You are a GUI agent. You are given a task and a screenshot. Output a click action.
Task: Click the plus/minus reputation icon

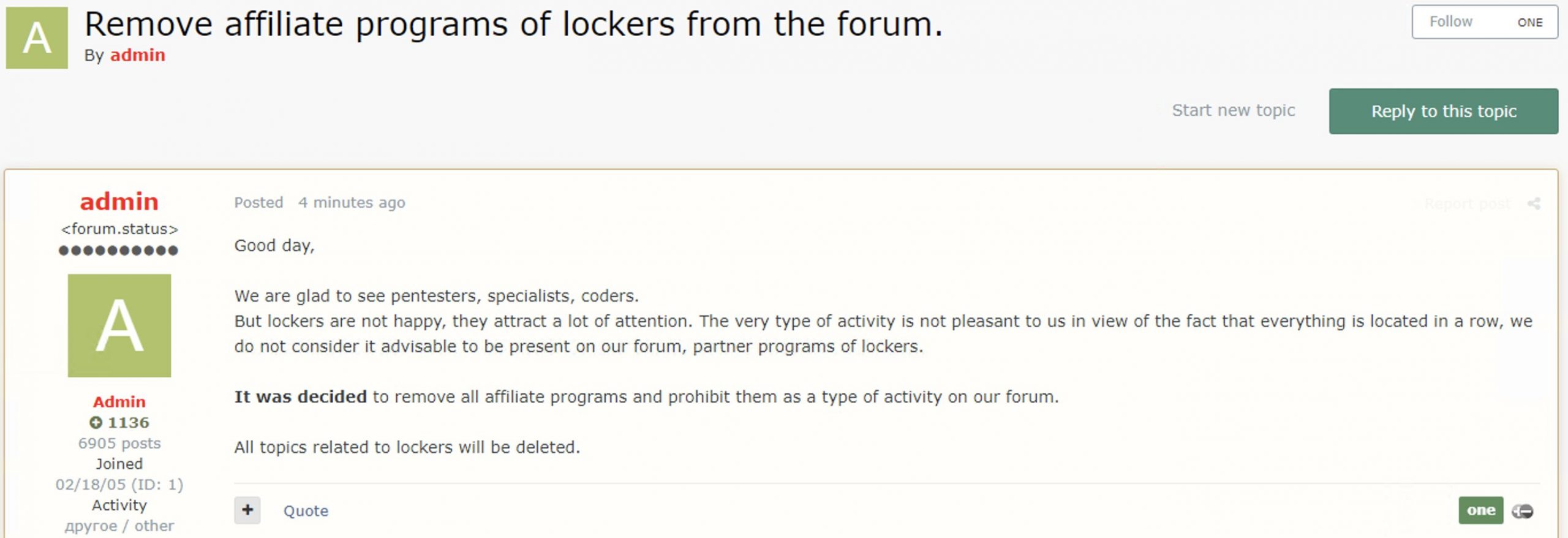point(1523,511)
